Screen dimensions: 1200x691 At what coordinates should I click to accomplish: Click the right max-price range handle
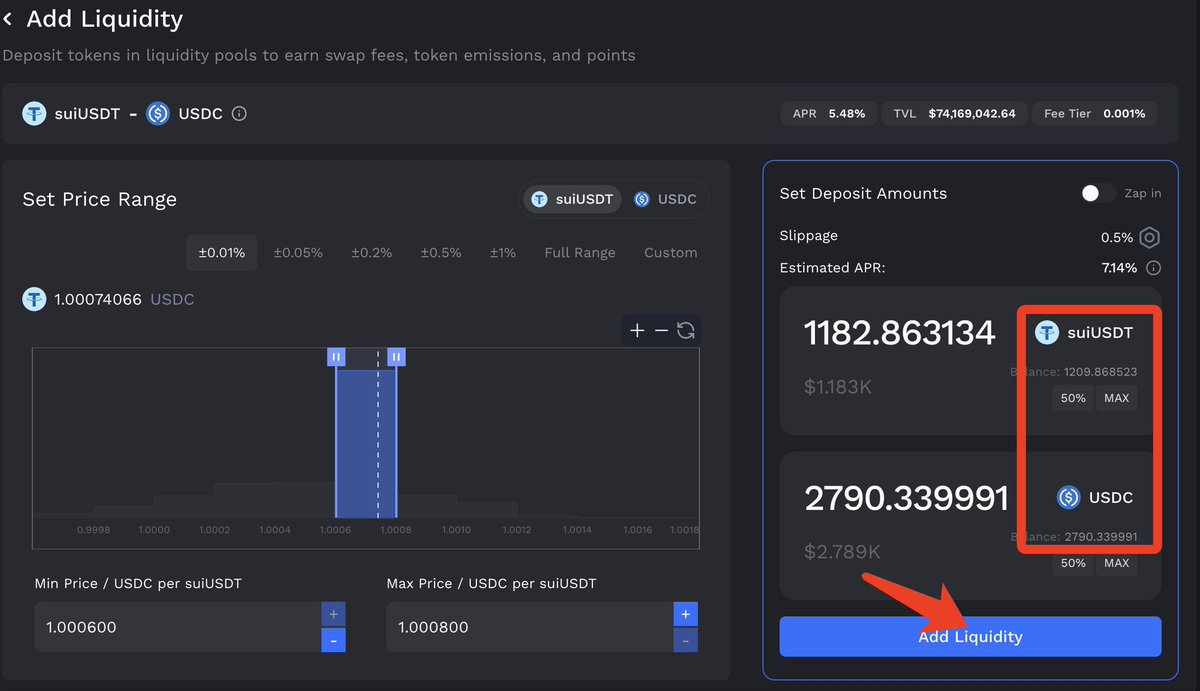[396, 357]
